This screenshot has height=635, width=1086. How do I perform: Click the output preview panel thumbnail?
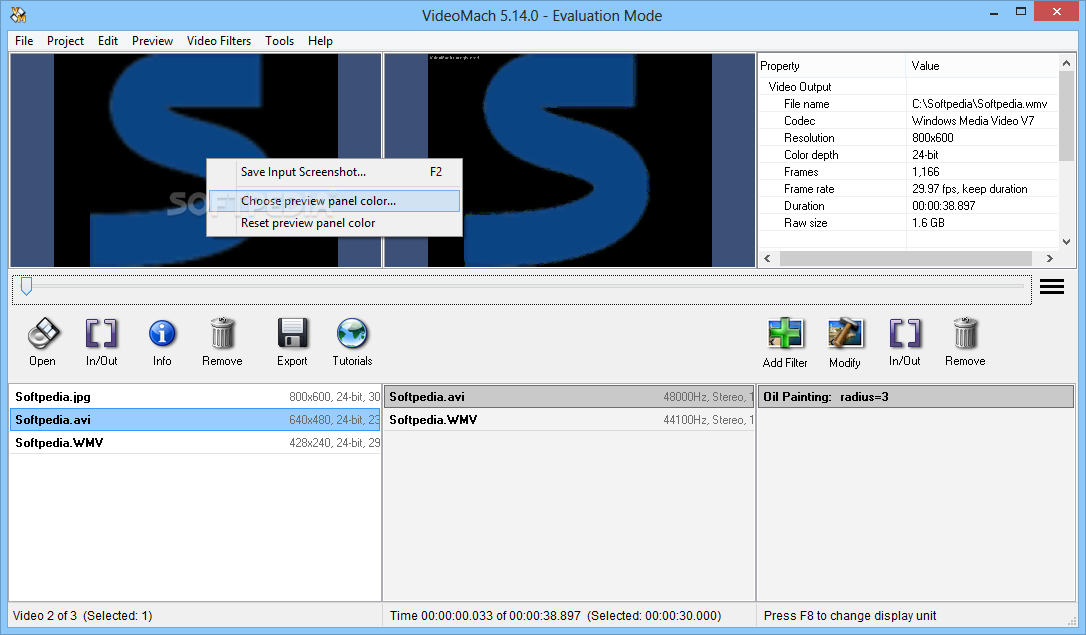point(569,160)
